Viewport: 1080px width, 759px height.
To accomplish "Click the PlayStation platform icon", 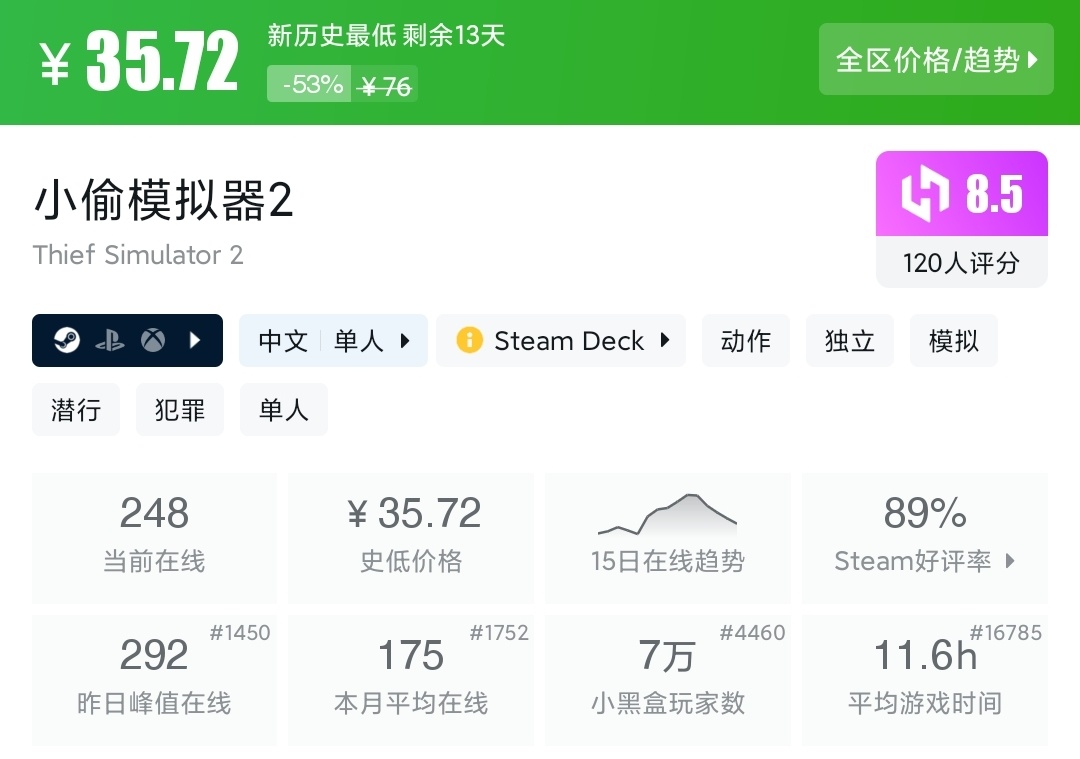I will 110,341.
